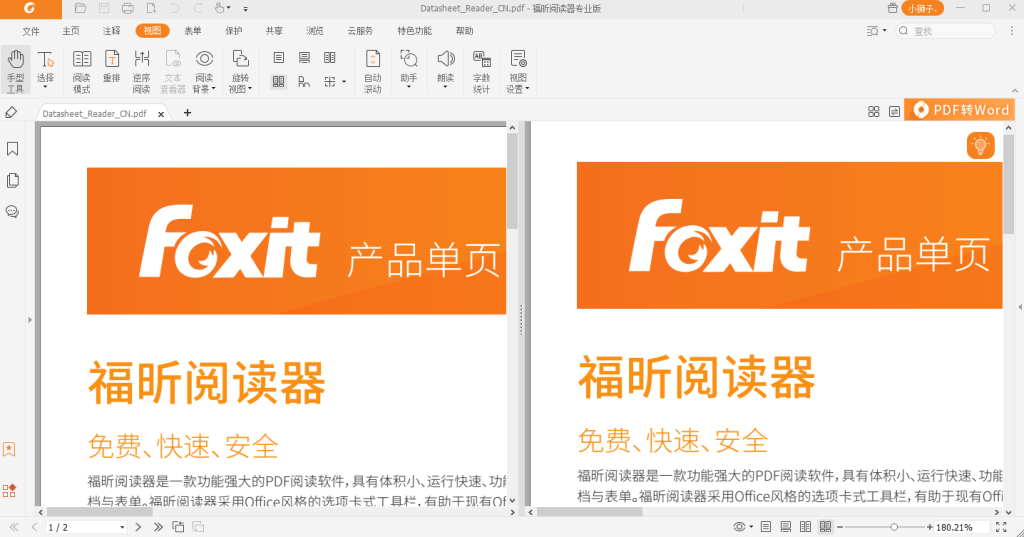
Task: Toggle continuous mode in status bar
Action: click(786, 527)
